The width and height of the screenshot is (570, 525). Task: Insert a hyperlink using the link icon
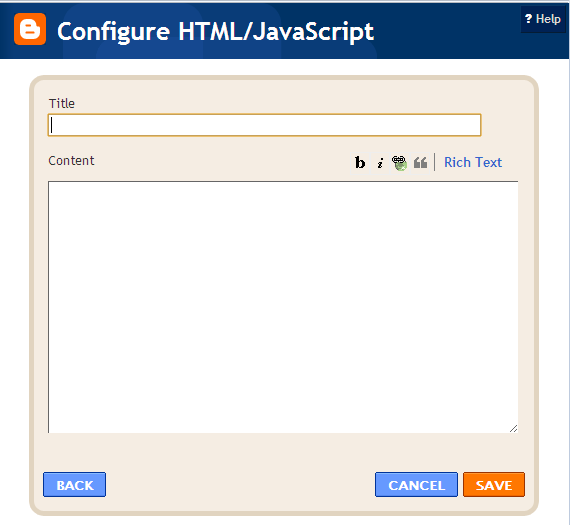(x=399, y=163)
